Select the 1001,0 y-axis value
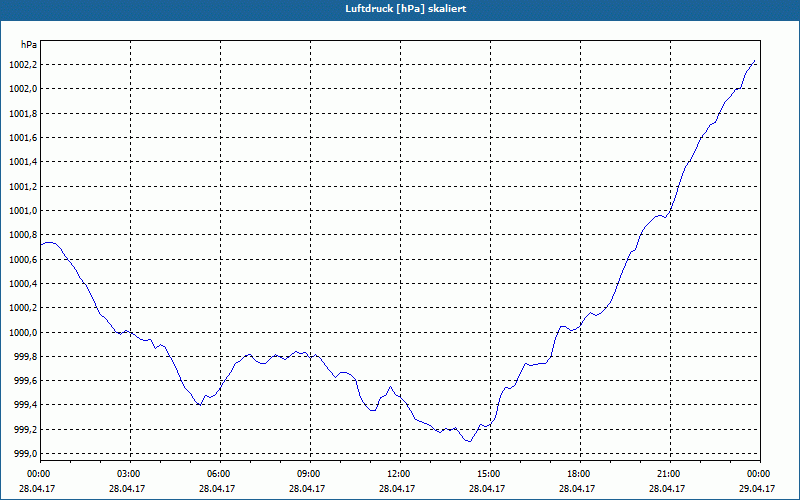 (x=23, y=211)
